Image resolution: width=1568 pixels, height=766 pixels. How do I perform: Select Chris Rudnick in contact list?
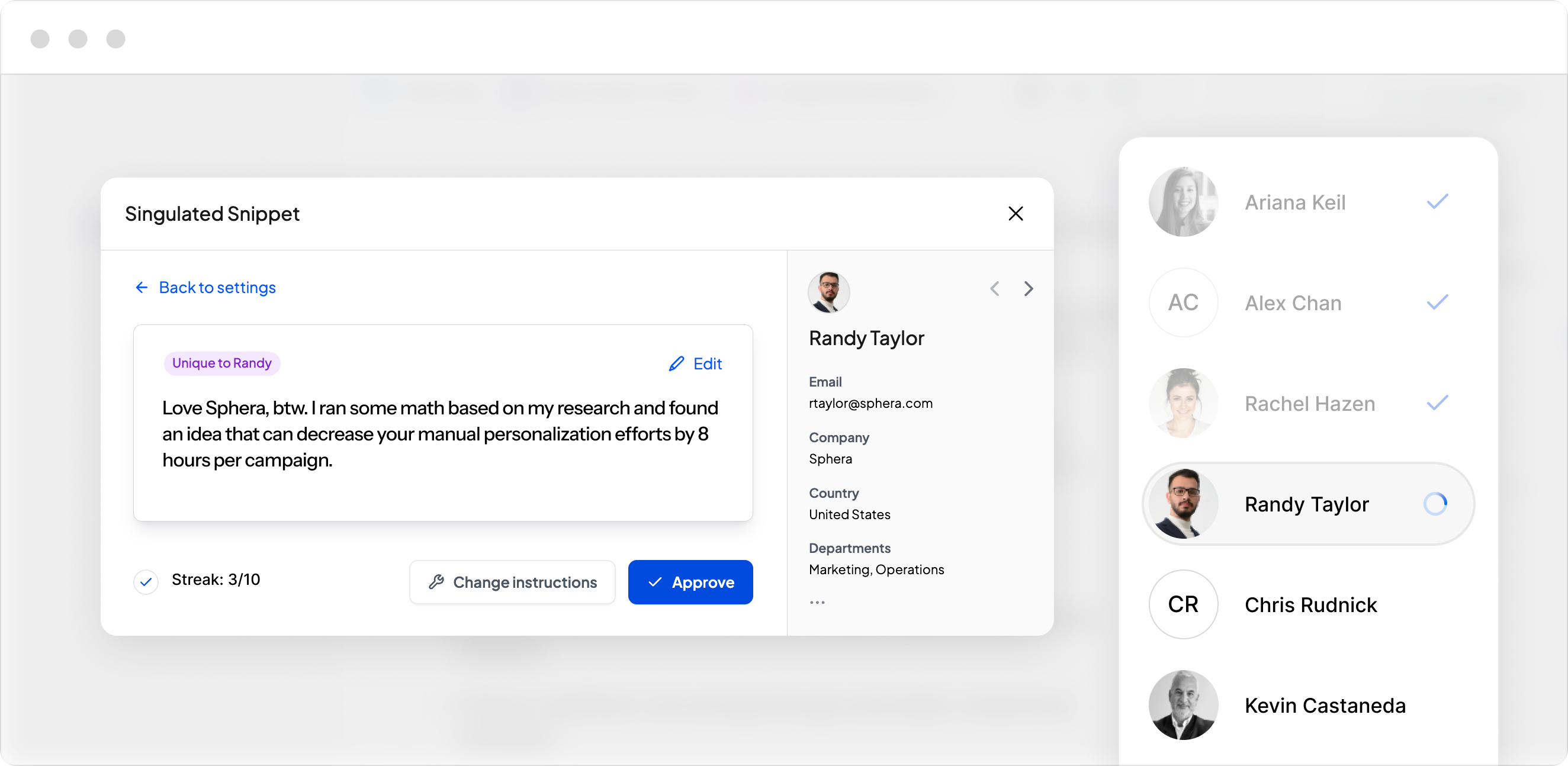click(1307, 604)
